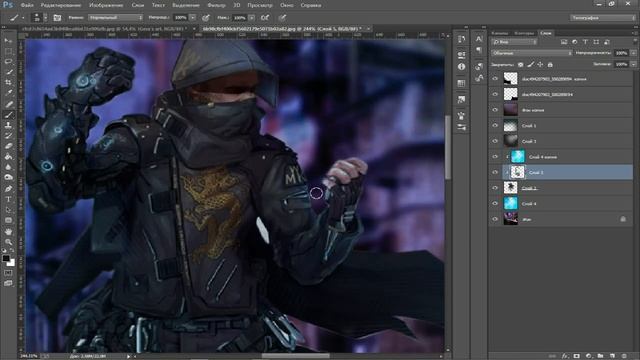Set foreground color swatch
The width and height of the screenshot is (640, 360).
click(6, 258)
